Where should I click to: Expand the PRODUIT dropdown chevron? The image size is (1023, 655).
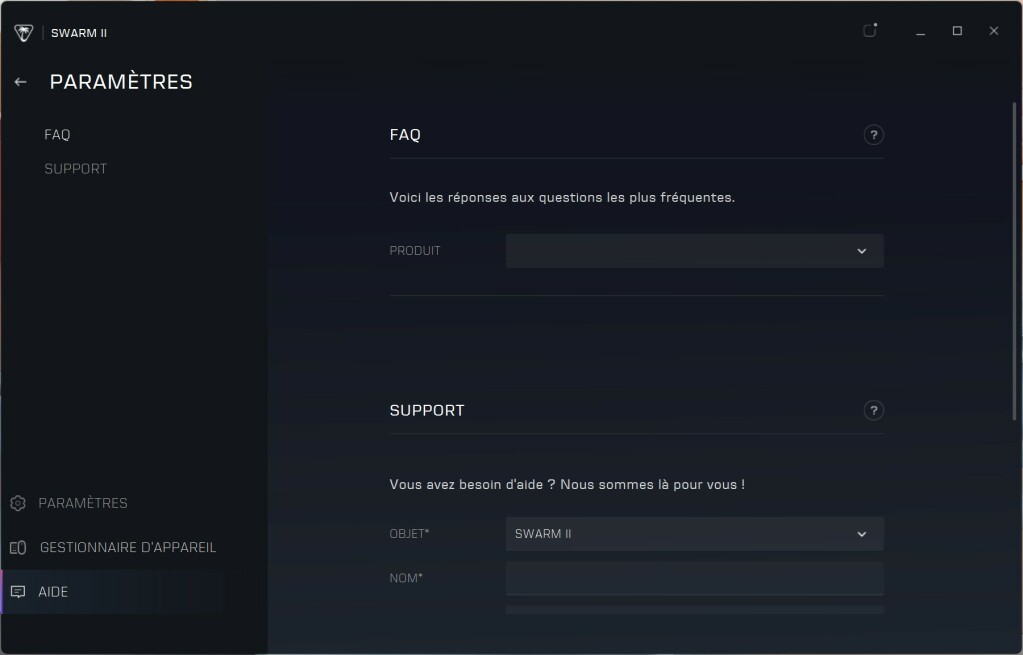862,251
